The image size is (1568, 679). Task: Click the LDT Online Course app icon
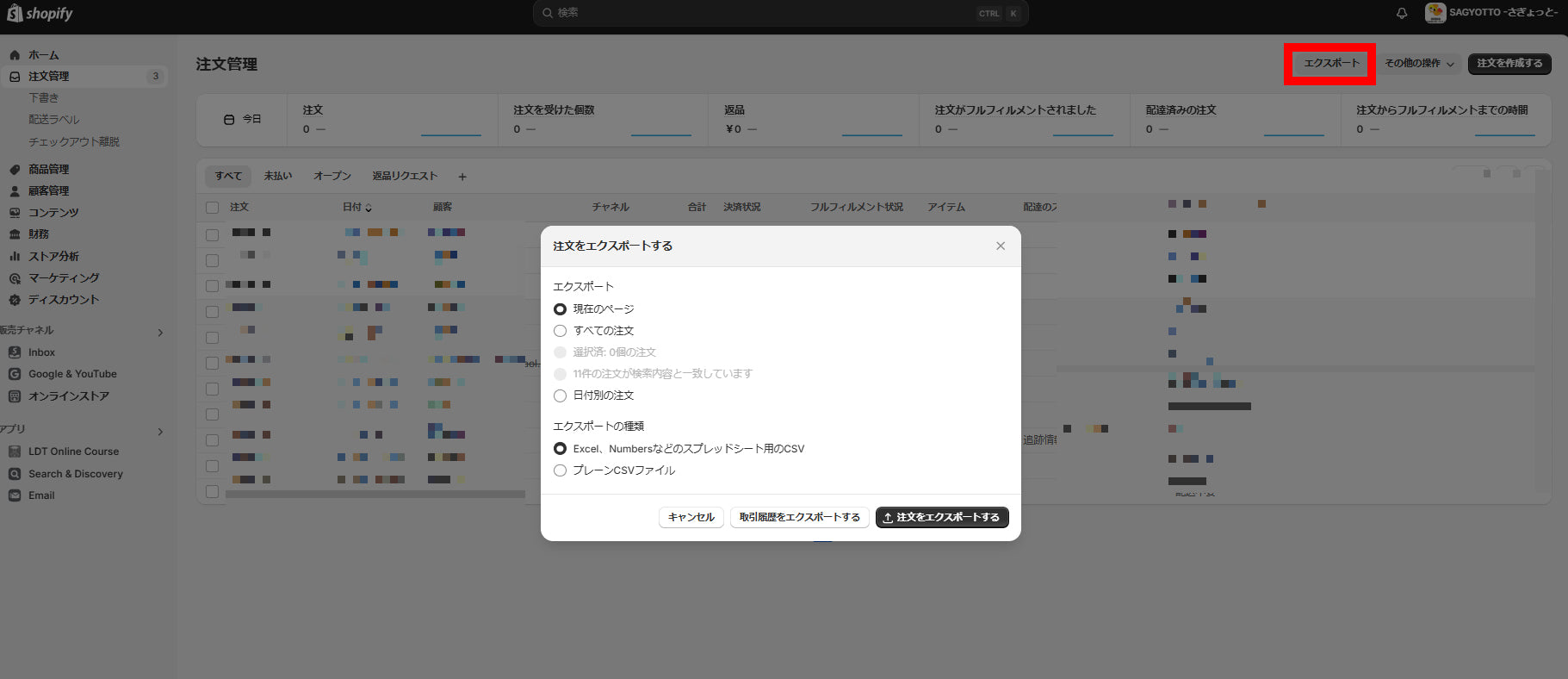(15, 452)
